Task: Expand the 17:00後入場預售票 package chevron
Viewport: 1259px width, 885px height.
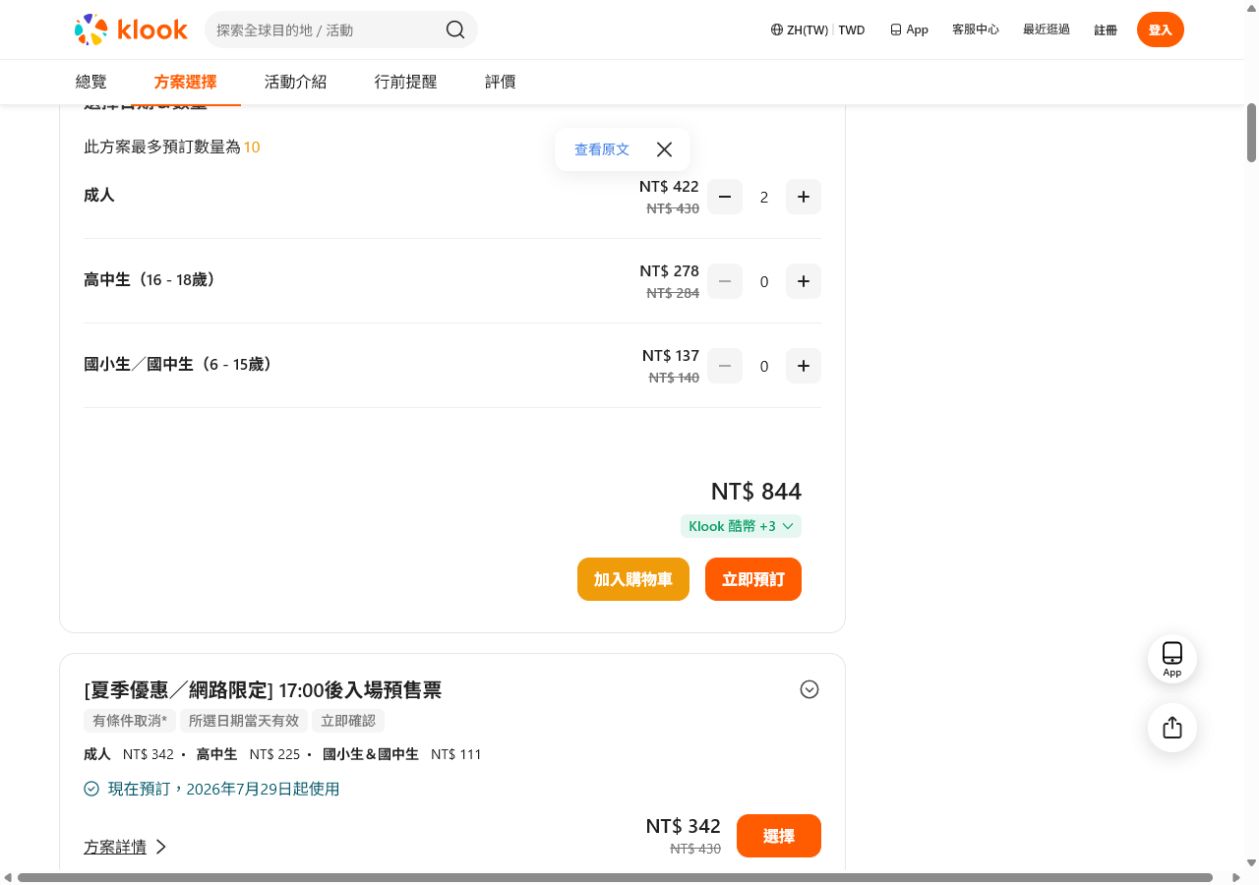Action: coord(810,689)
